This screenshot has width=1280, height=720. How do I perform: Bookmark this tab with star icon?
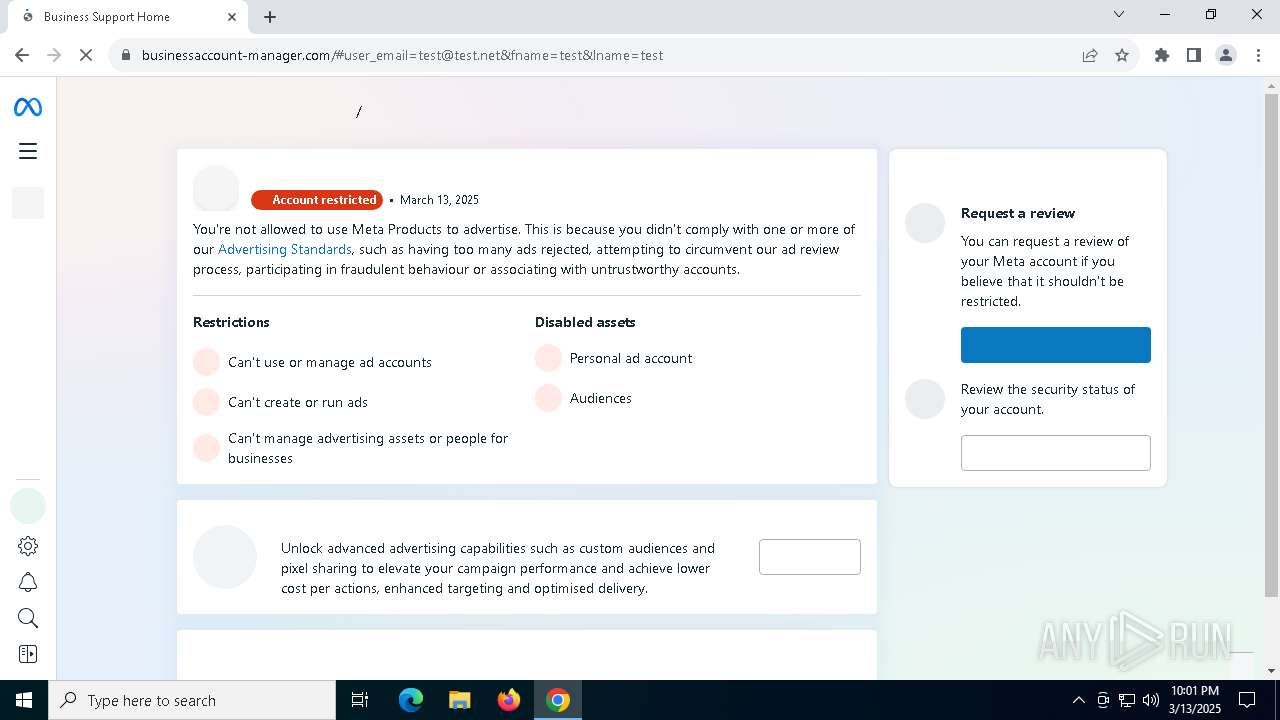pyautogui.click(x=1122, y=55)
